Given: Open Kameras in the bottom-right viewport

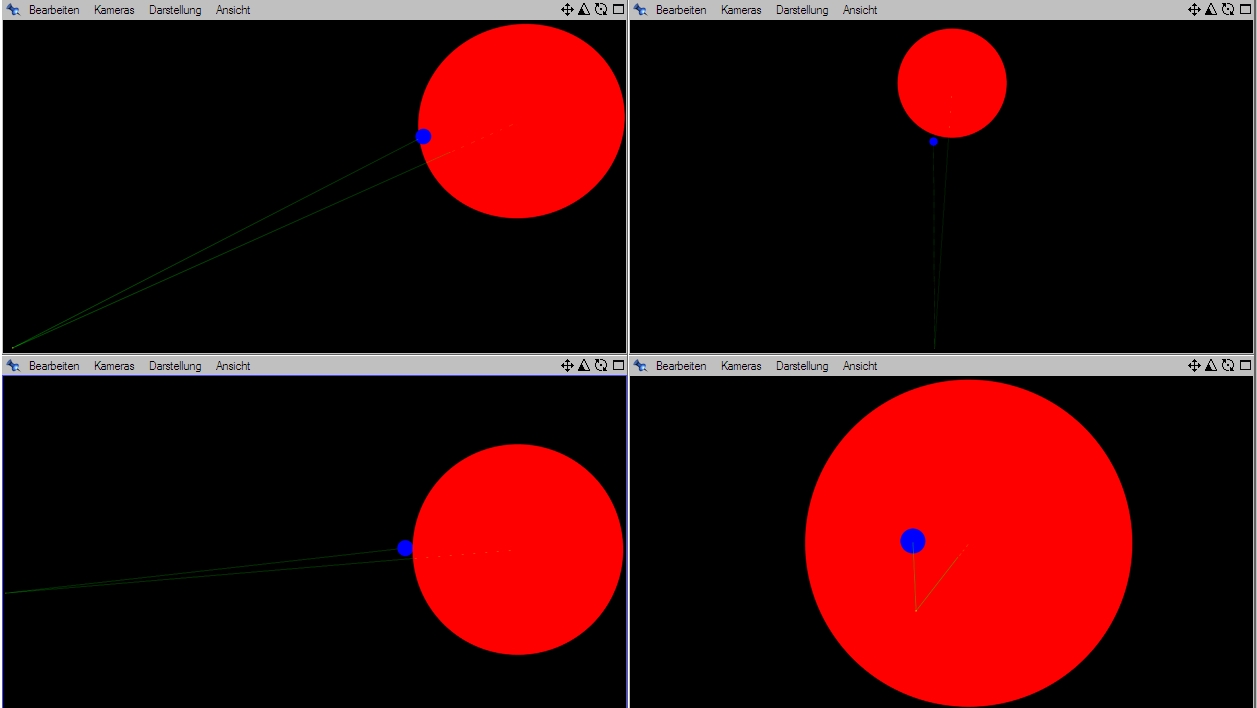Looking at the screenshot, I should [x=741, y=366].
